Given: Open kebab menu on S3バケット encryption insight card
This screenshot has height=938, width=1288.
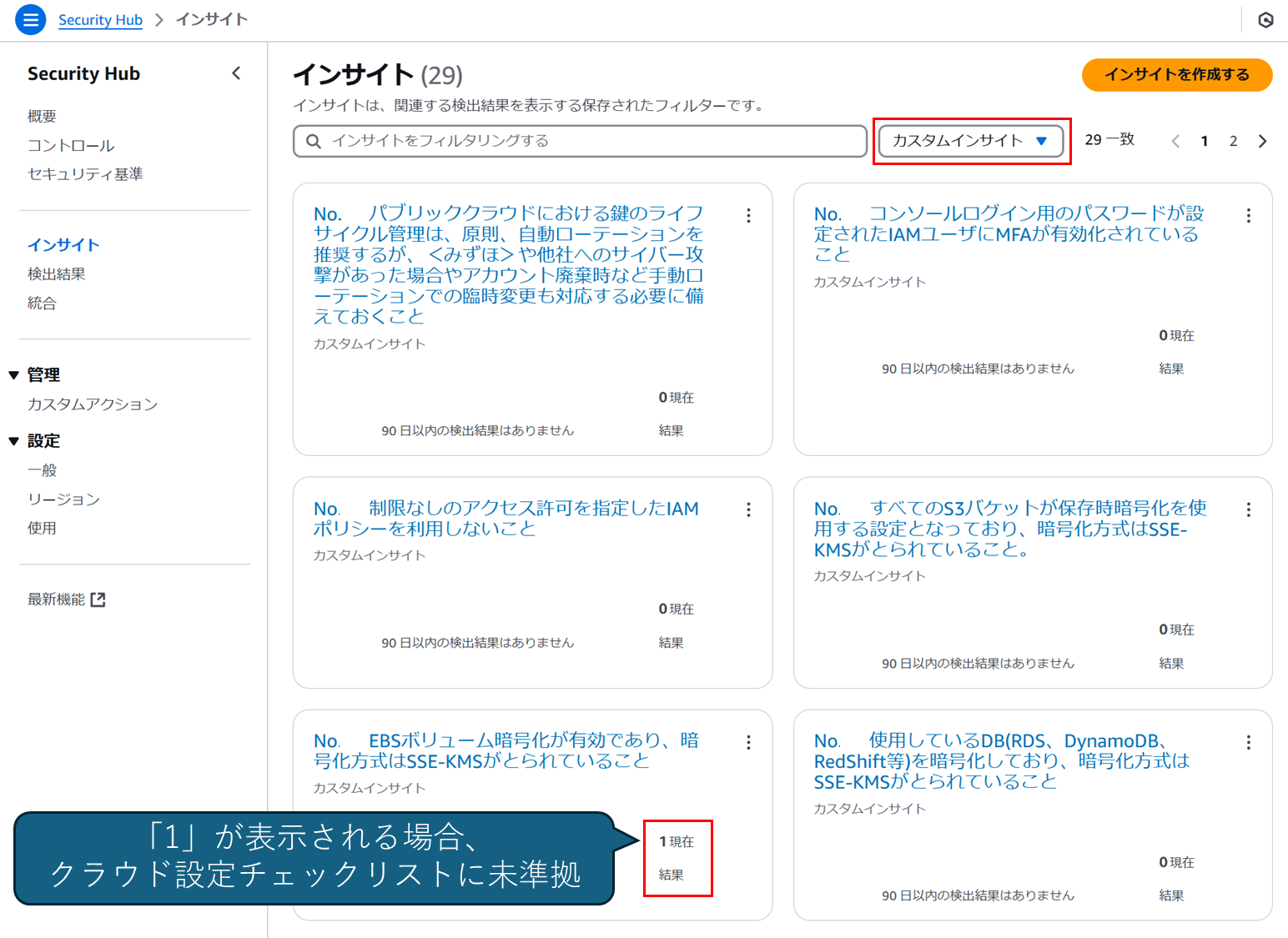Looking at the screenshot, I should tap(1248, 509).
